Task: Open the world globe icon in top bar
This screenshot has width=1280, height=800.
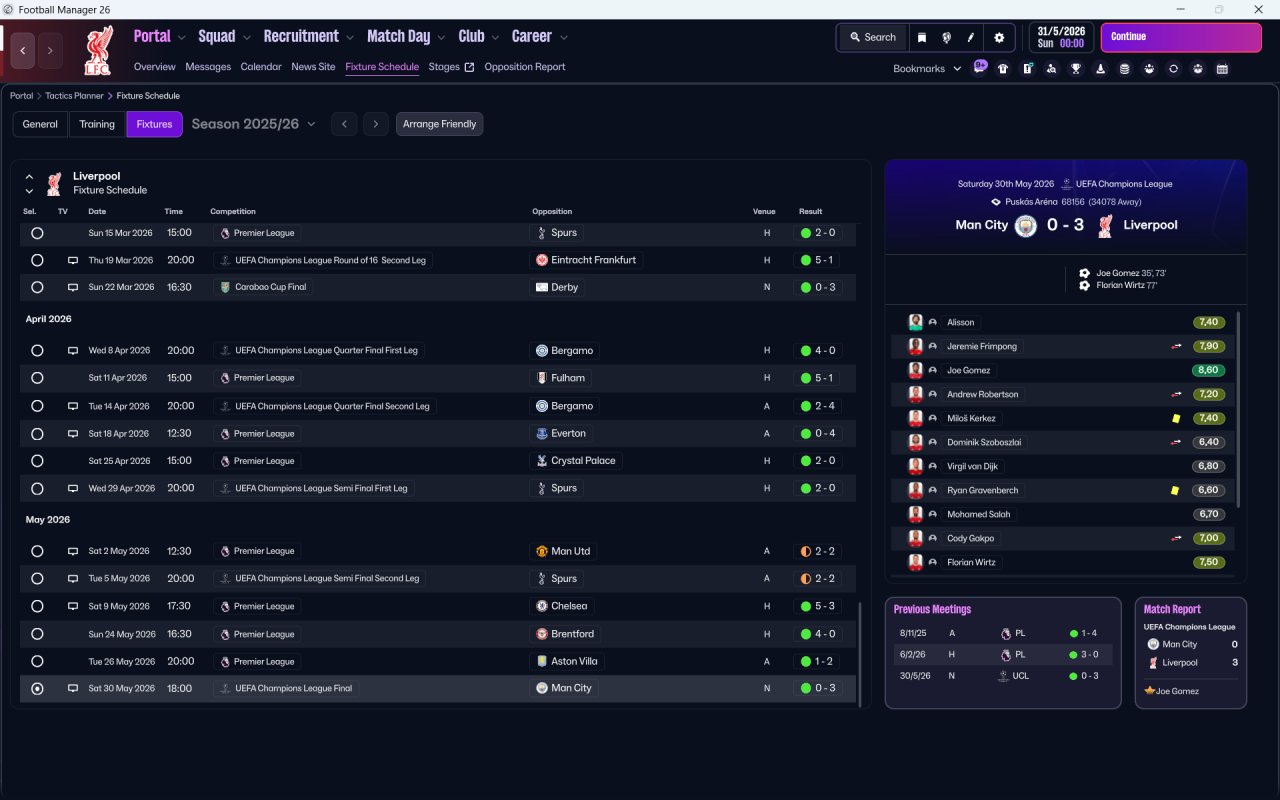Action: coord(946,37)
